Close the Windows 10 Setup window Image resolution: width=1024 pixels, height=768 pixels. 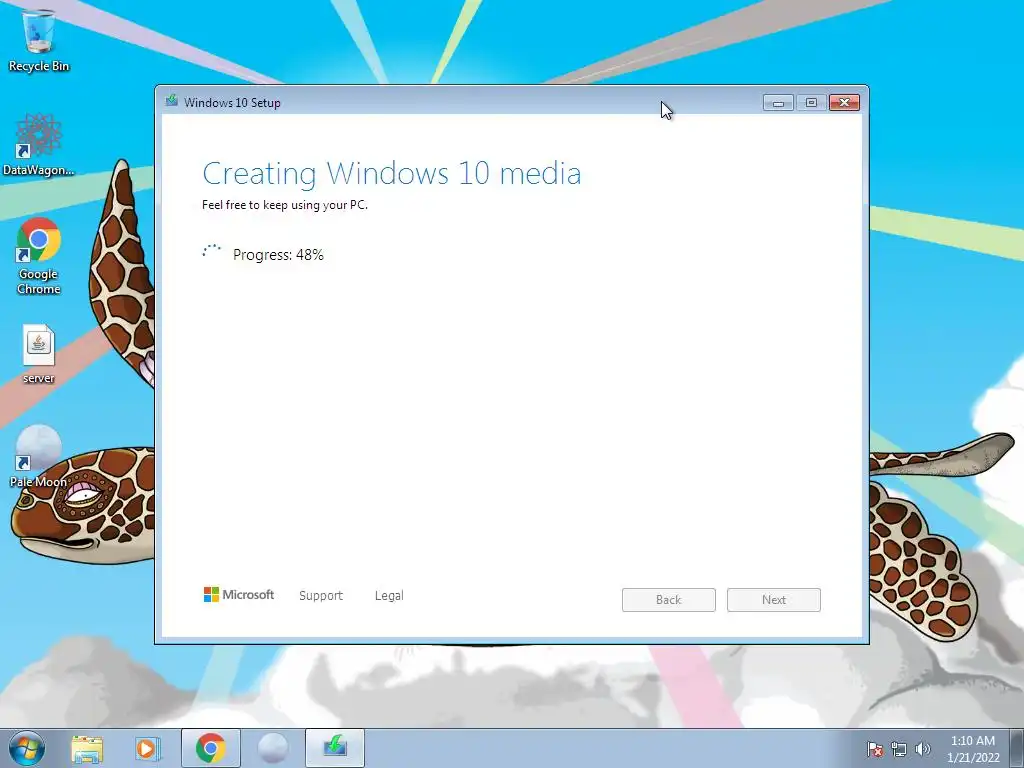click(844, 103)
